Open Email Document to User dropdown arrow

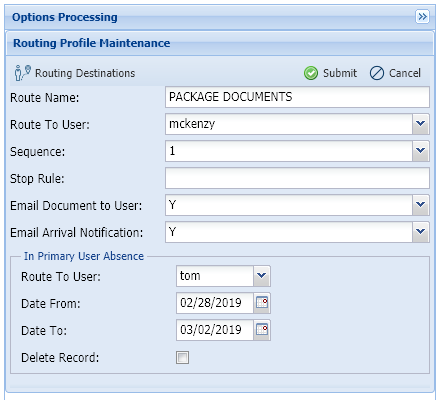[421, 205]
